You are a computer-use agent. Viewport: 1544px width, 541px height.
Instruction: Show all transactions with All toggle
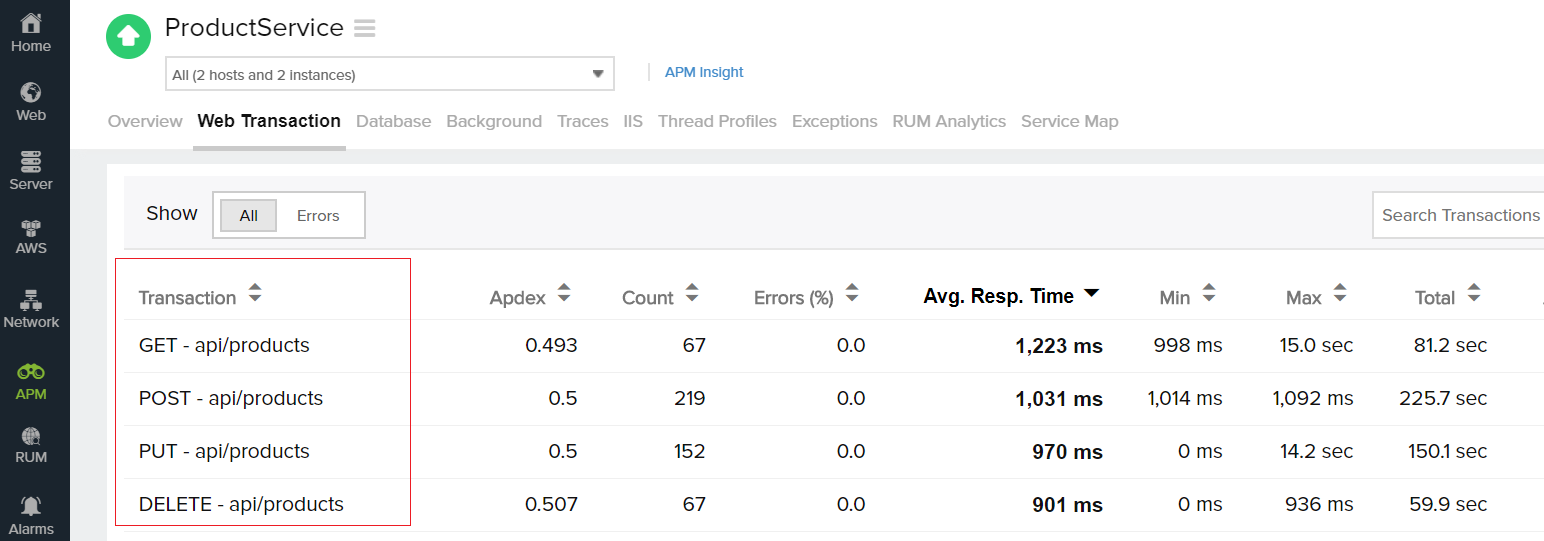248,215
